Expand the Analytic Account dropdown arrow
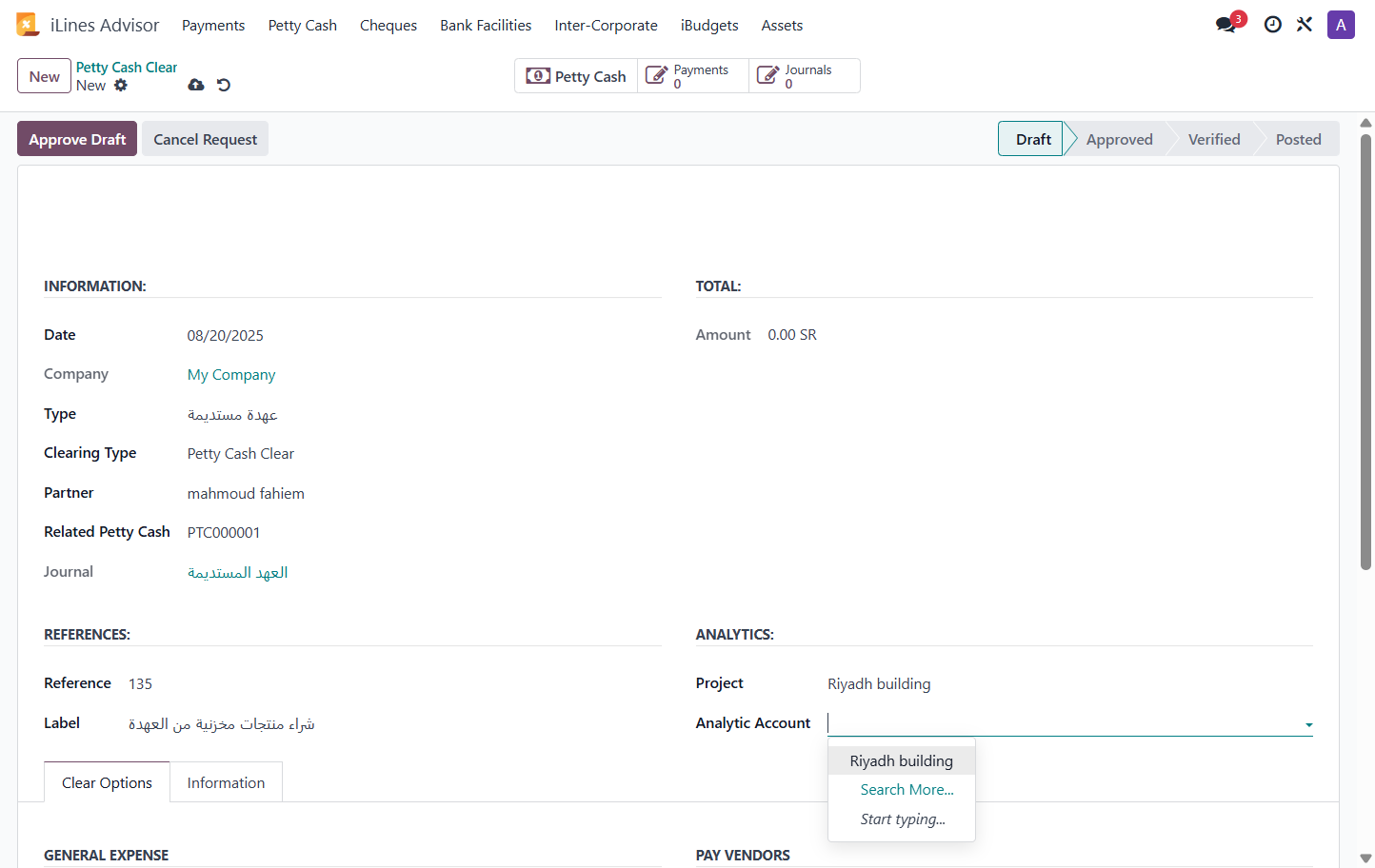The image size is (1375, 868). coord(1308,725)
